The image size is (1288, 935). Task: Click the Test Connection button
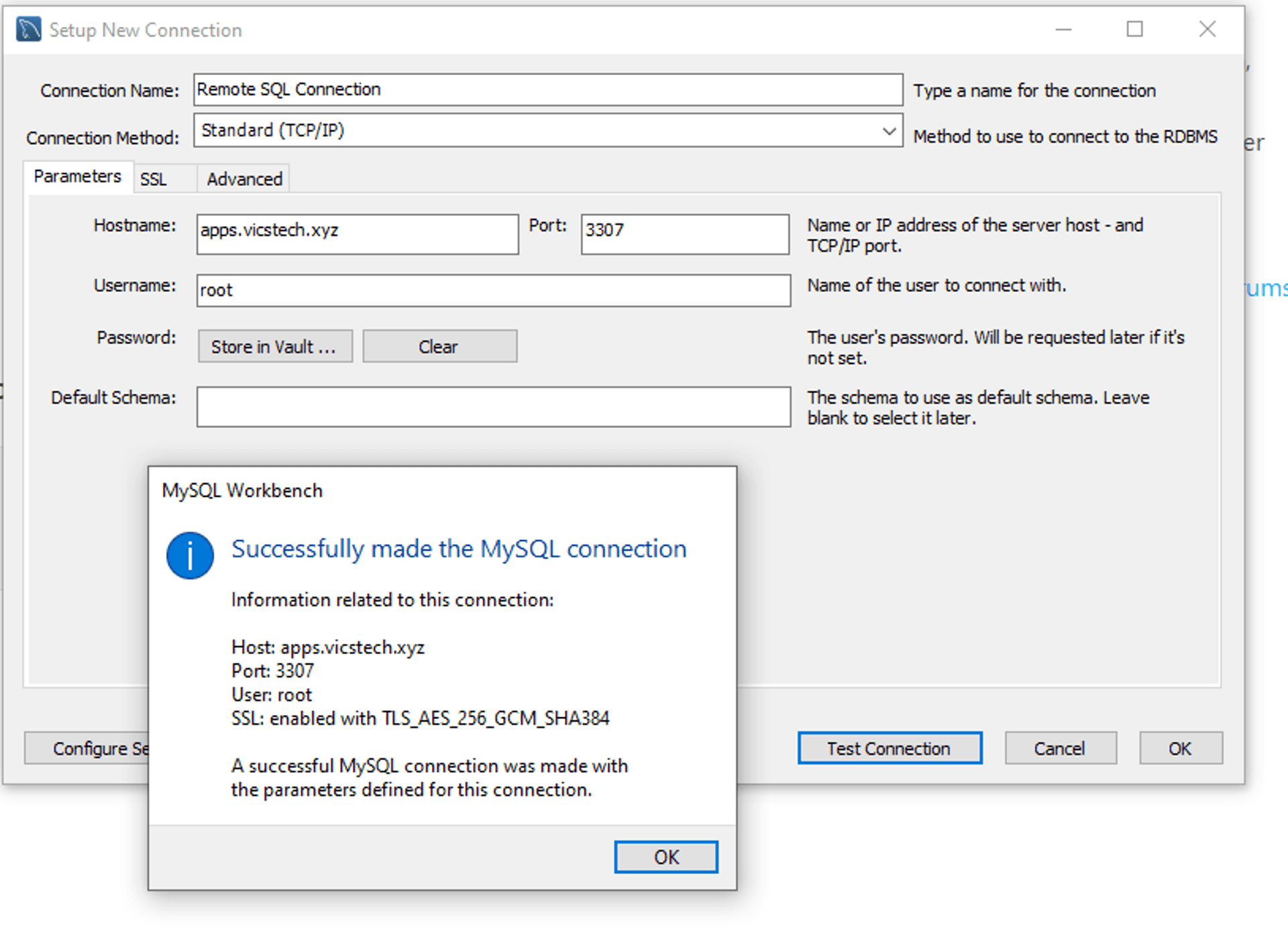(889, 748)
